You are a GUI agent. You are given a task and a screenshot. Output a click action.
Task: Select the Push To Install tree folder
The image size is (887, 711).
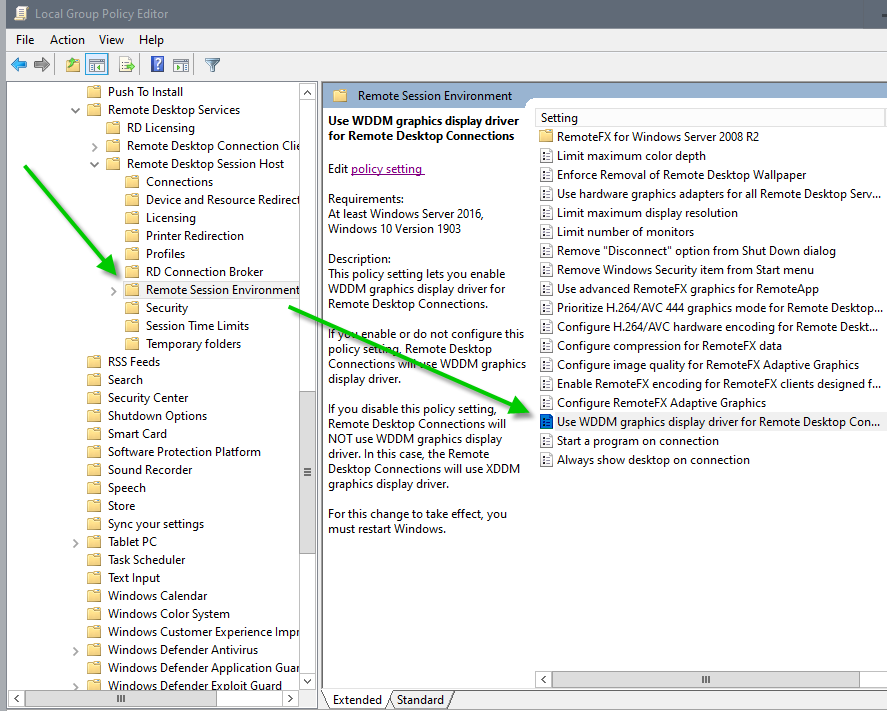click(145, 92)
